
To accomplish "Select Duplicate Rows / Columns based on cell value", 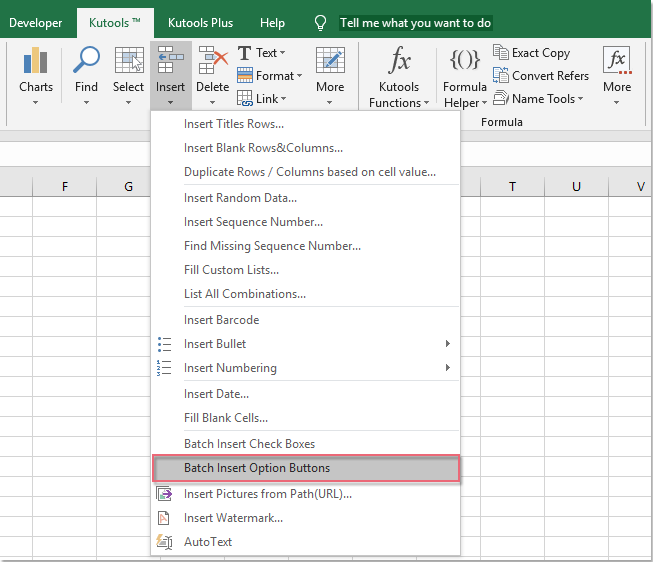I will tap(306, 172).
